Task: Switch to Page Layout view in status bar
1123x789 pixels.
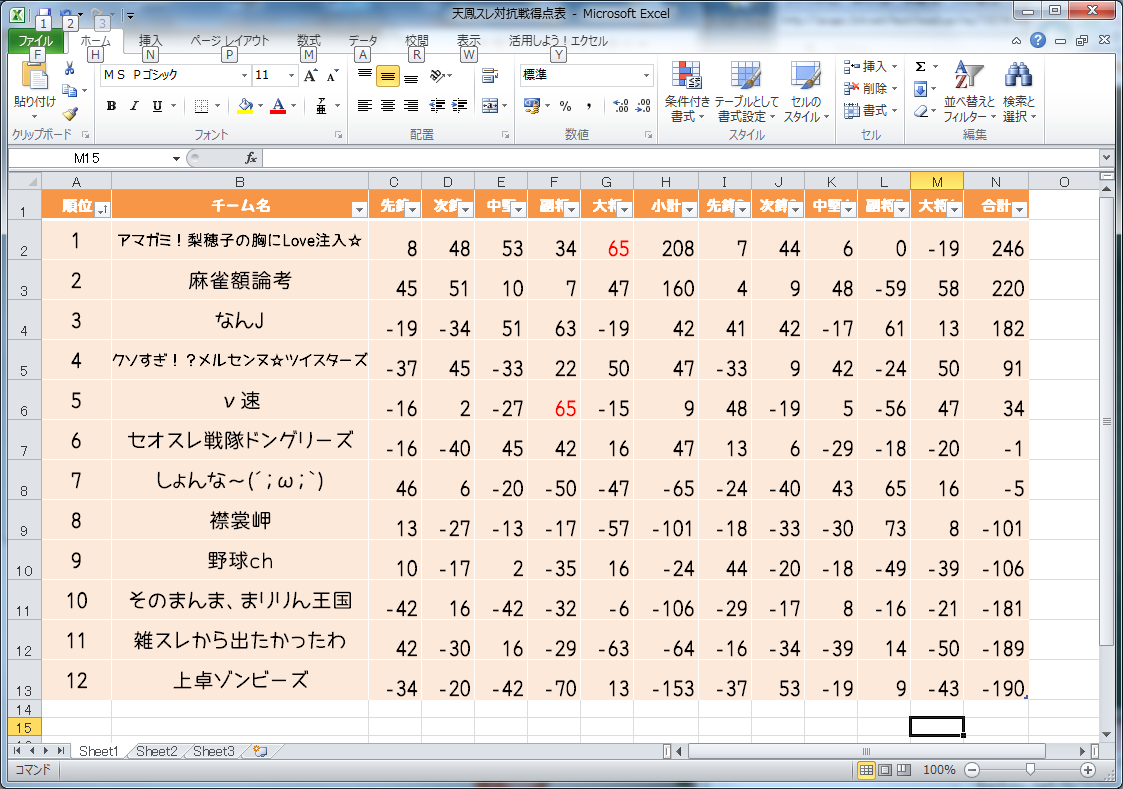Action: click(x=885, y=770)
